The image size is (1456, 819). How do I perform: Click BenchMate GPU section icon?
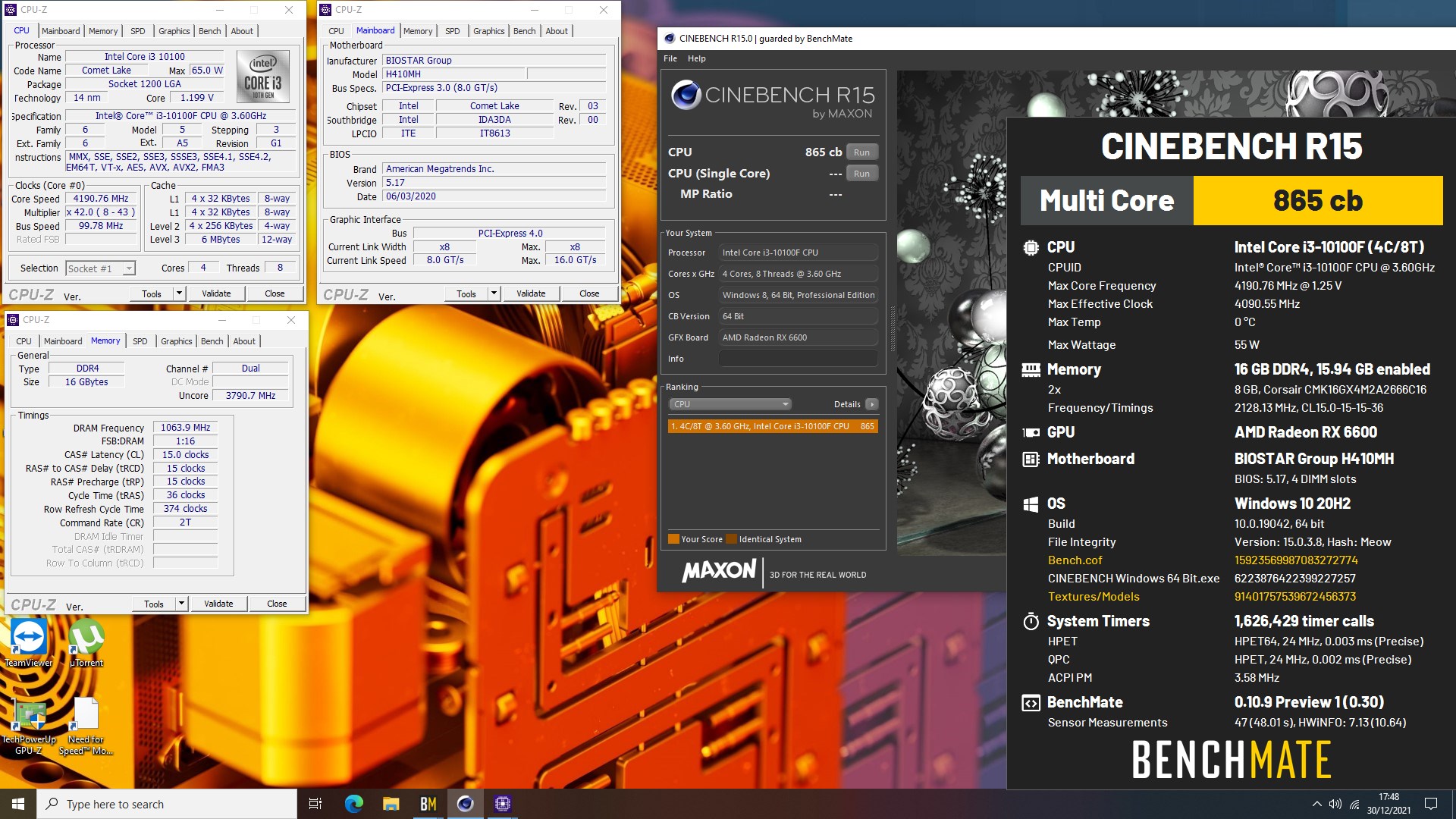click(1031, 432)
